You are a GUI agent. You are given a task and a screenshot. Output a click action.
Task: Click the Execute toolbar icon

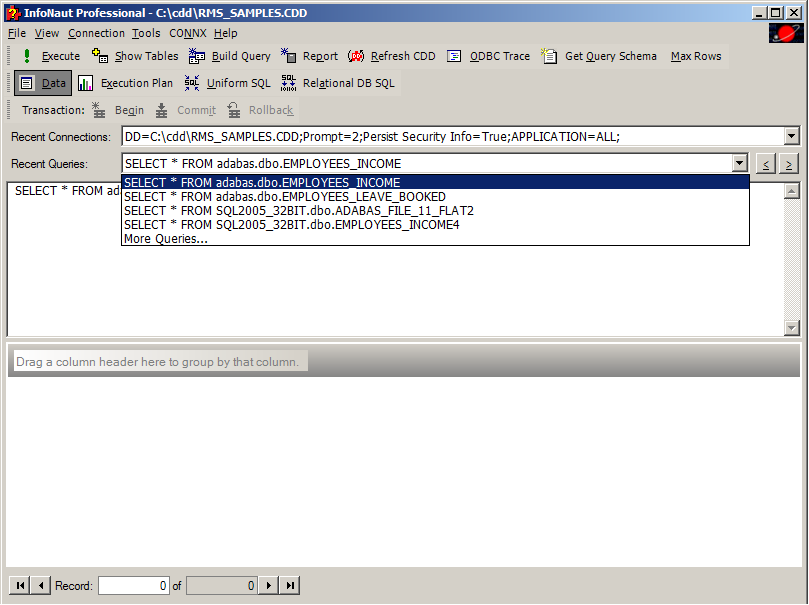coord(28,56)
